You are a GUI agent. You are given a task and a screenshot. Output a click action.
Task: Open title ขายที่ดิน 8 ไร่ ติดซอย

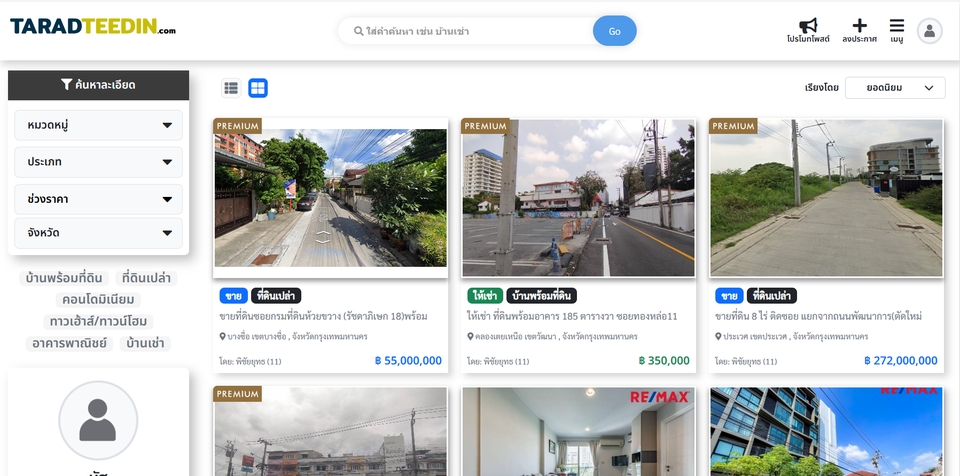point(819,316)
